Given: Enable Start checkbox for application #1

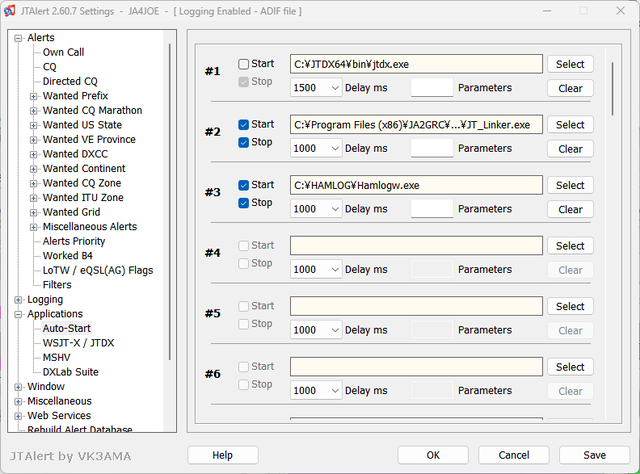Looking at the screenshot, I should 243,64.
